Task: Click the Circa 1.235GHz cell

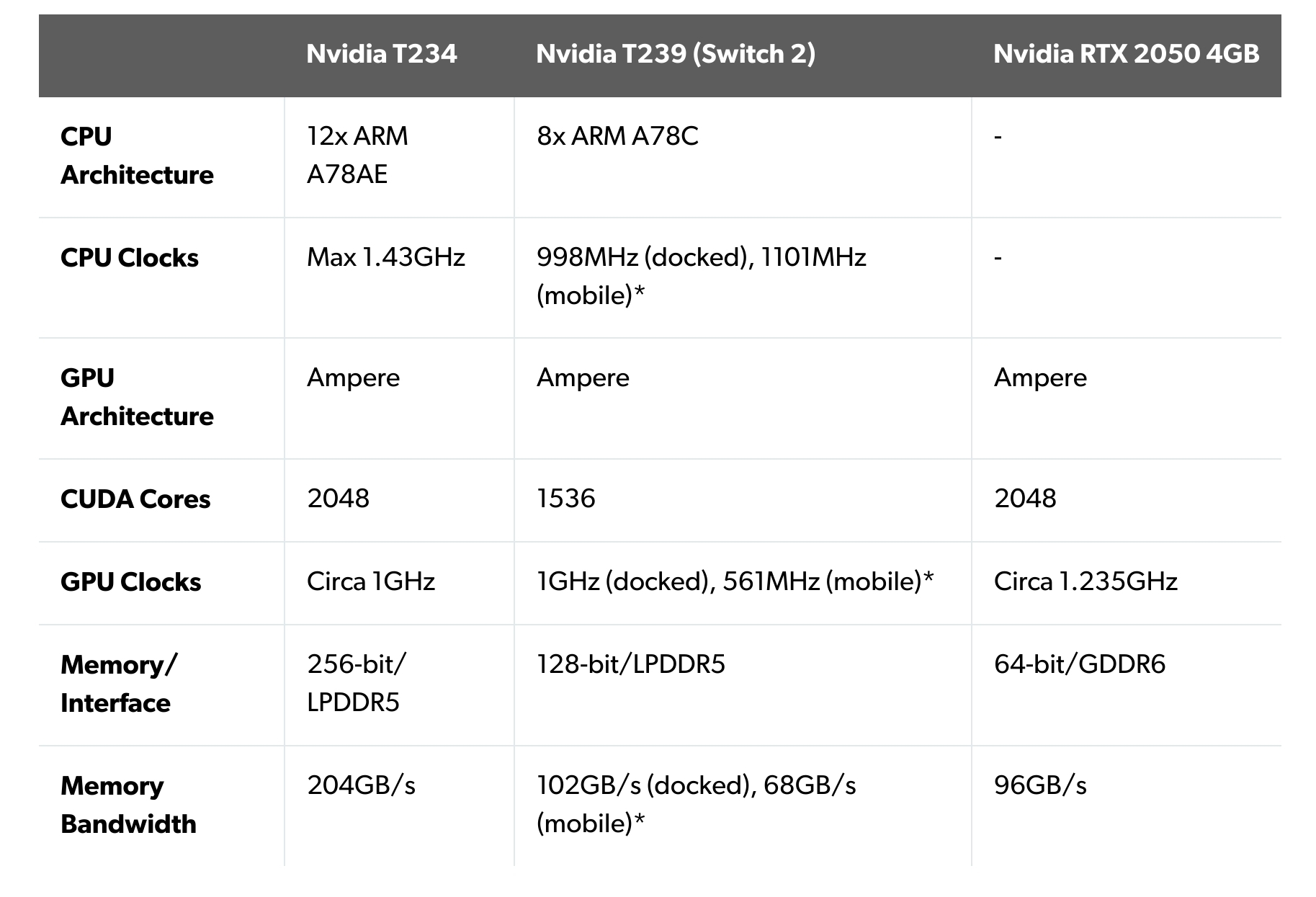Action: pos(1086,581)
